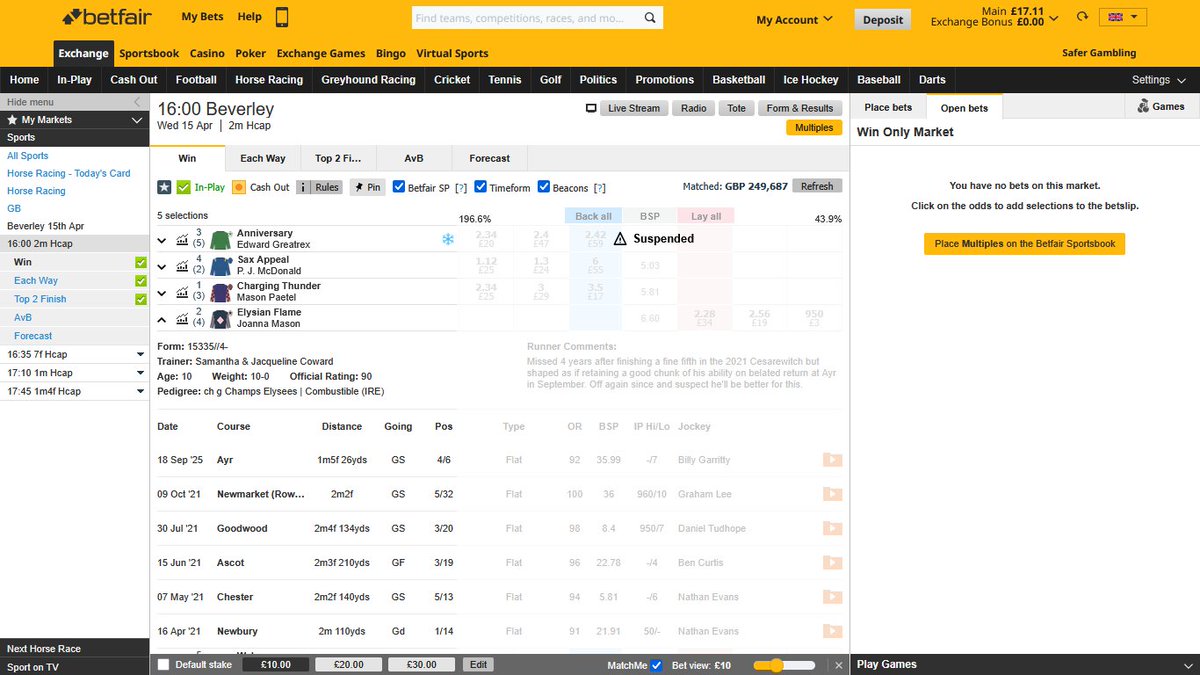Toggle the MatchMe checkbox
Viewport: 1200px width, 675px height.
coord(656,665)
